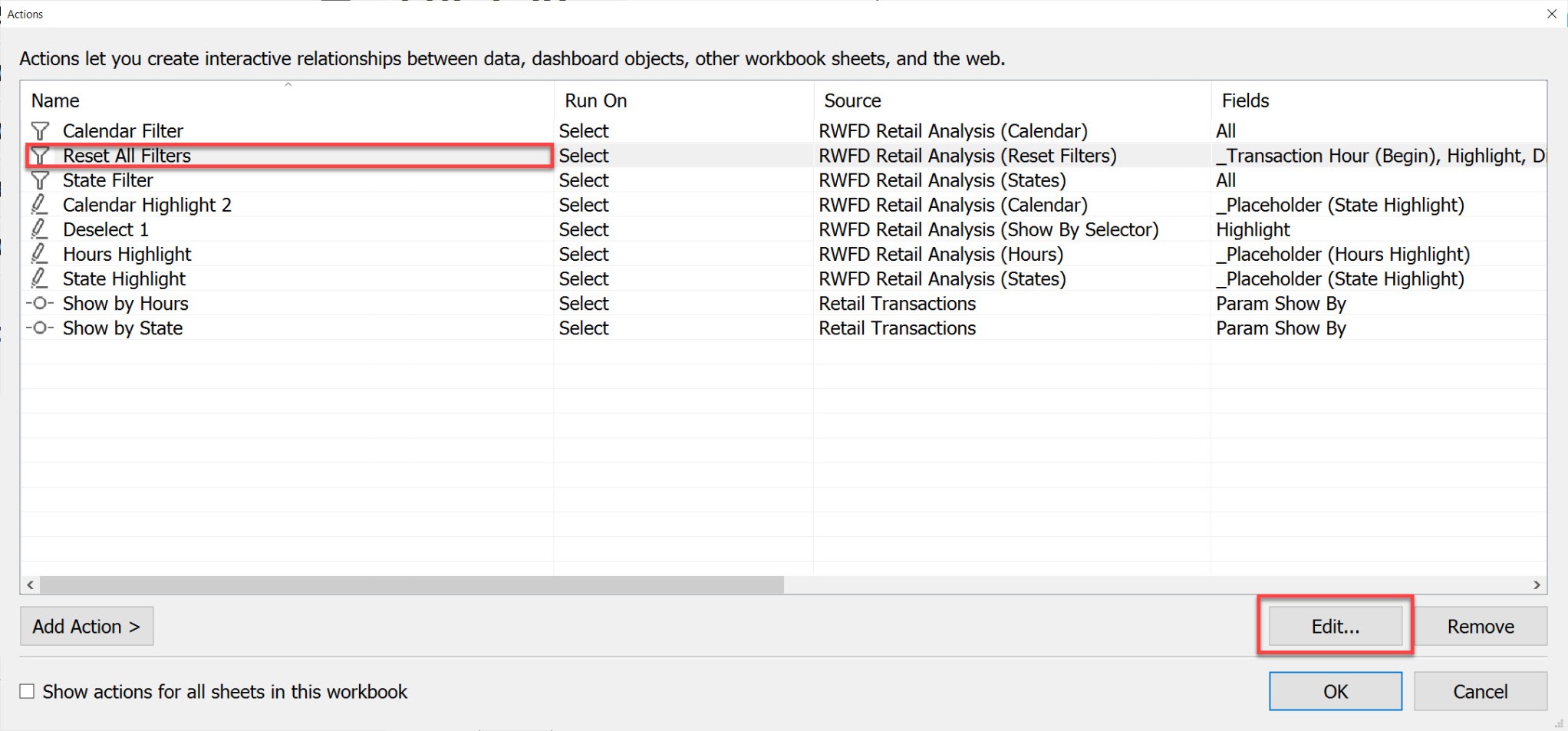Click the filter icon for Reset All Filters

(x=40, y=156)
